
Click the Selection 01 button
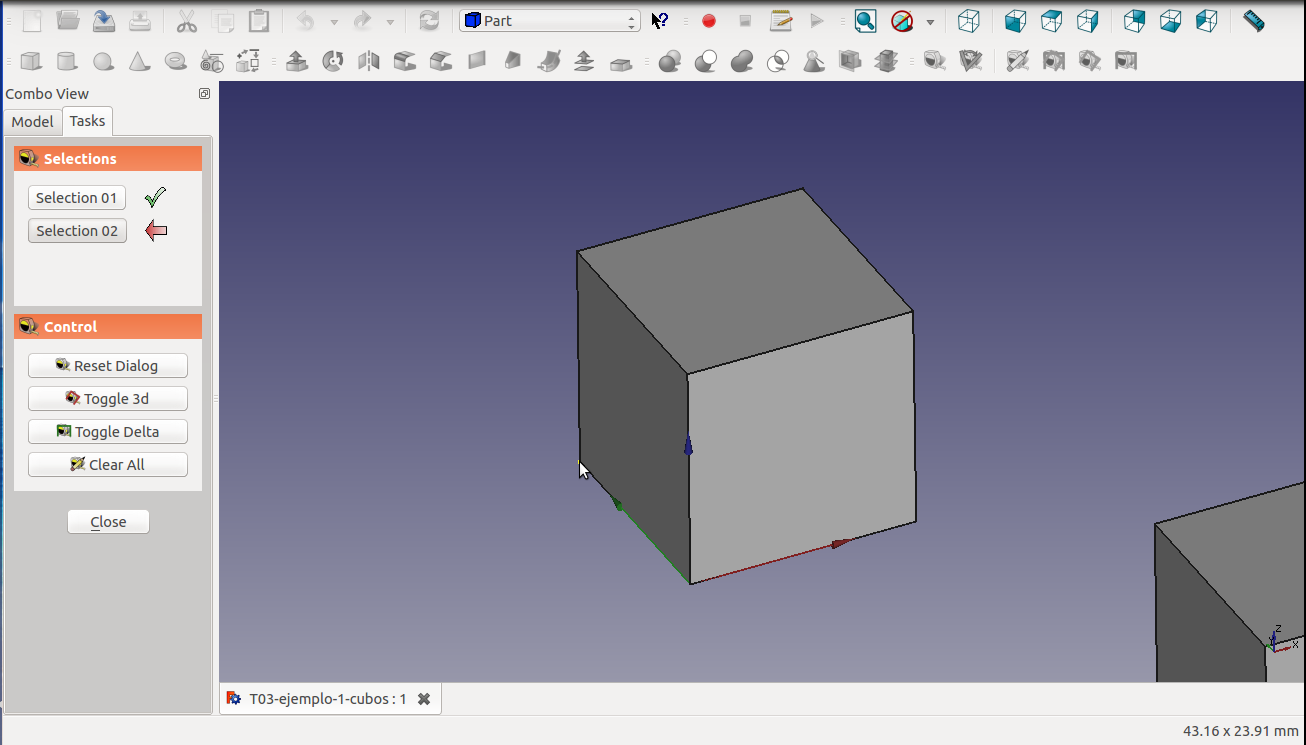(77, 198)
